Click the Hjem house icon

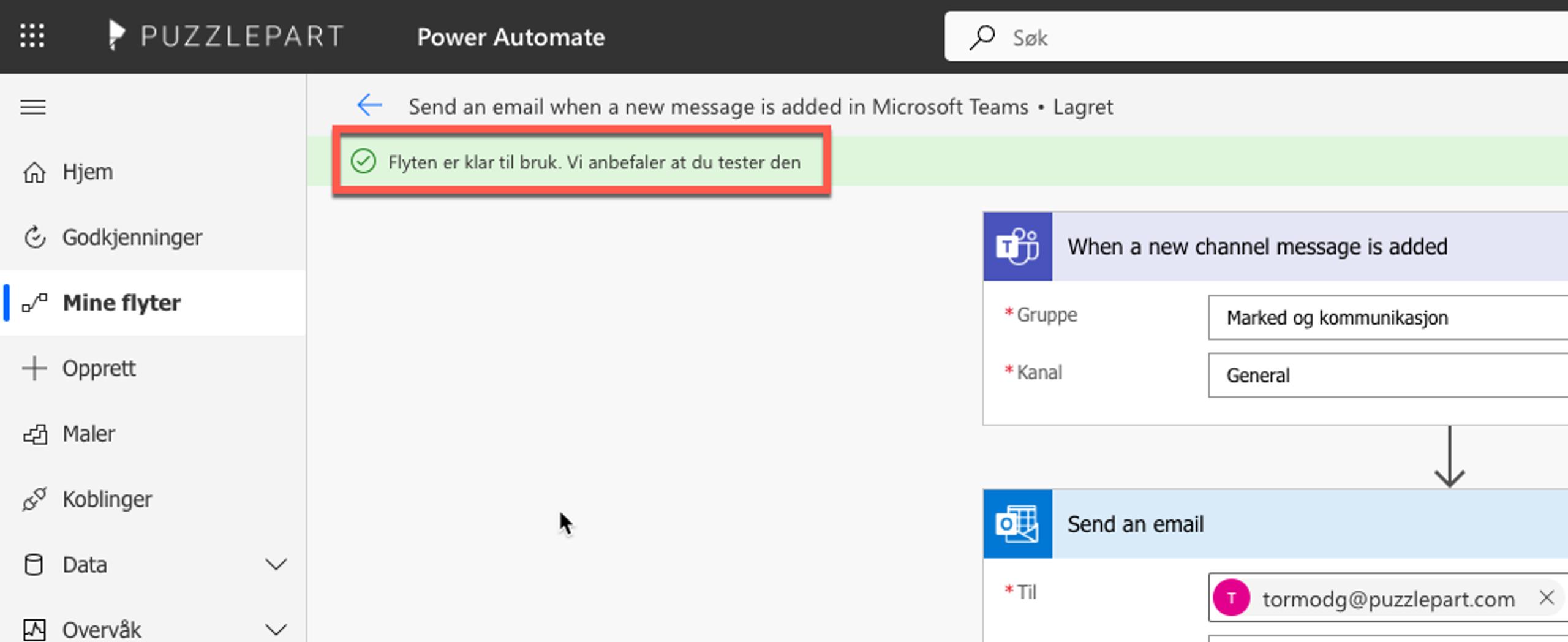[x=34, y=172]
